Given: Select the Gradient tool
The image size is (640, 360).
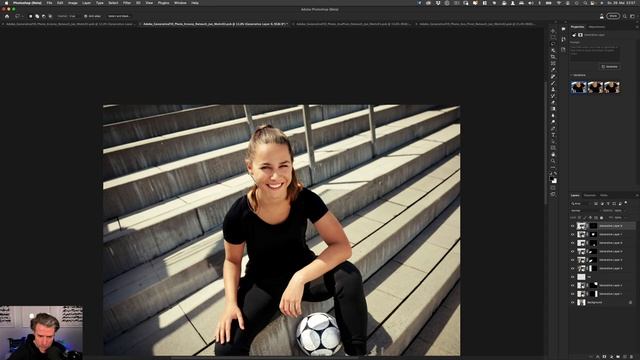Looking at the screenshot, I should pos(553,109).
